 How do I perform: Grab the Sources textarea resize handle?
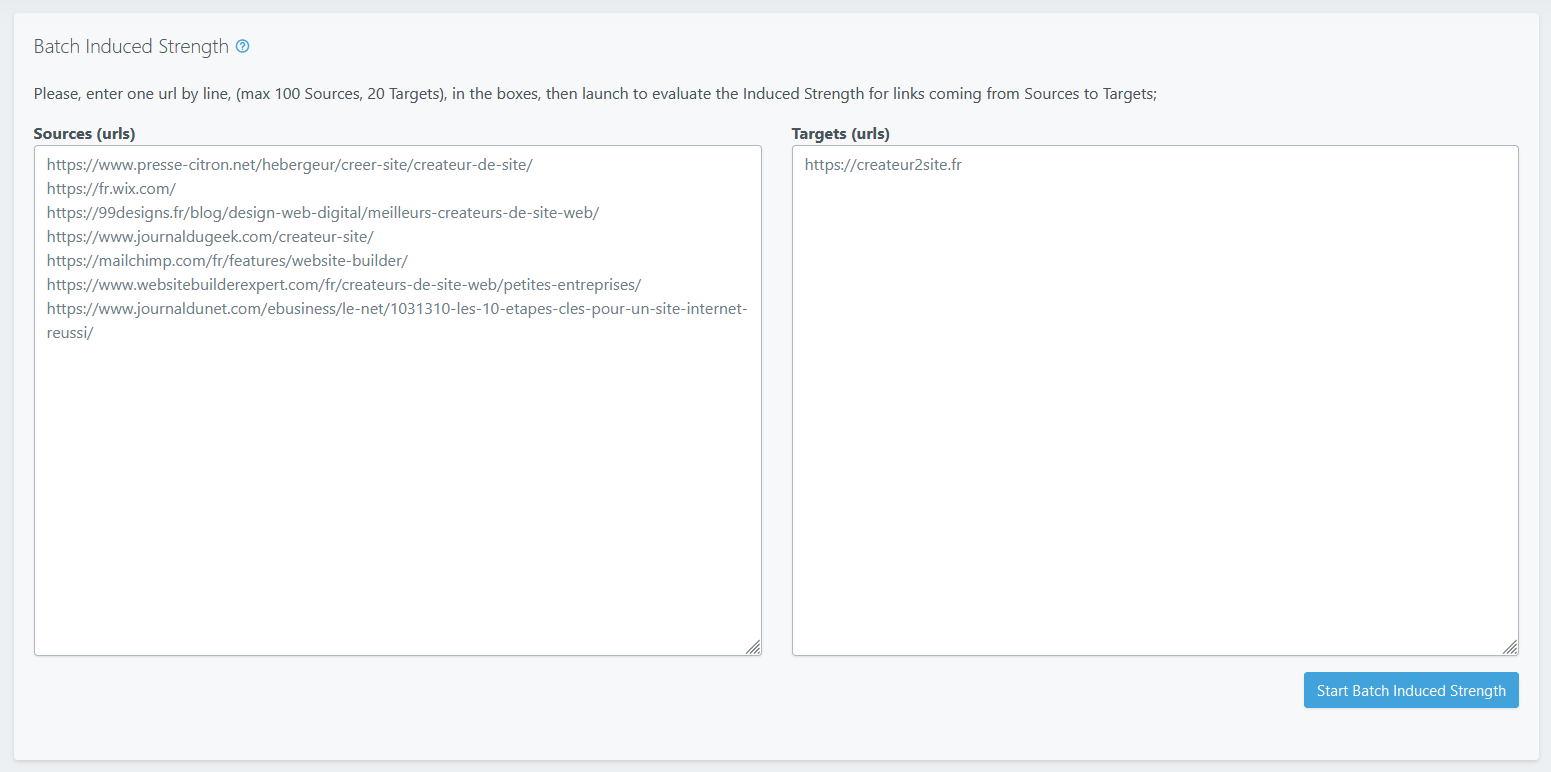coord(752,647)
